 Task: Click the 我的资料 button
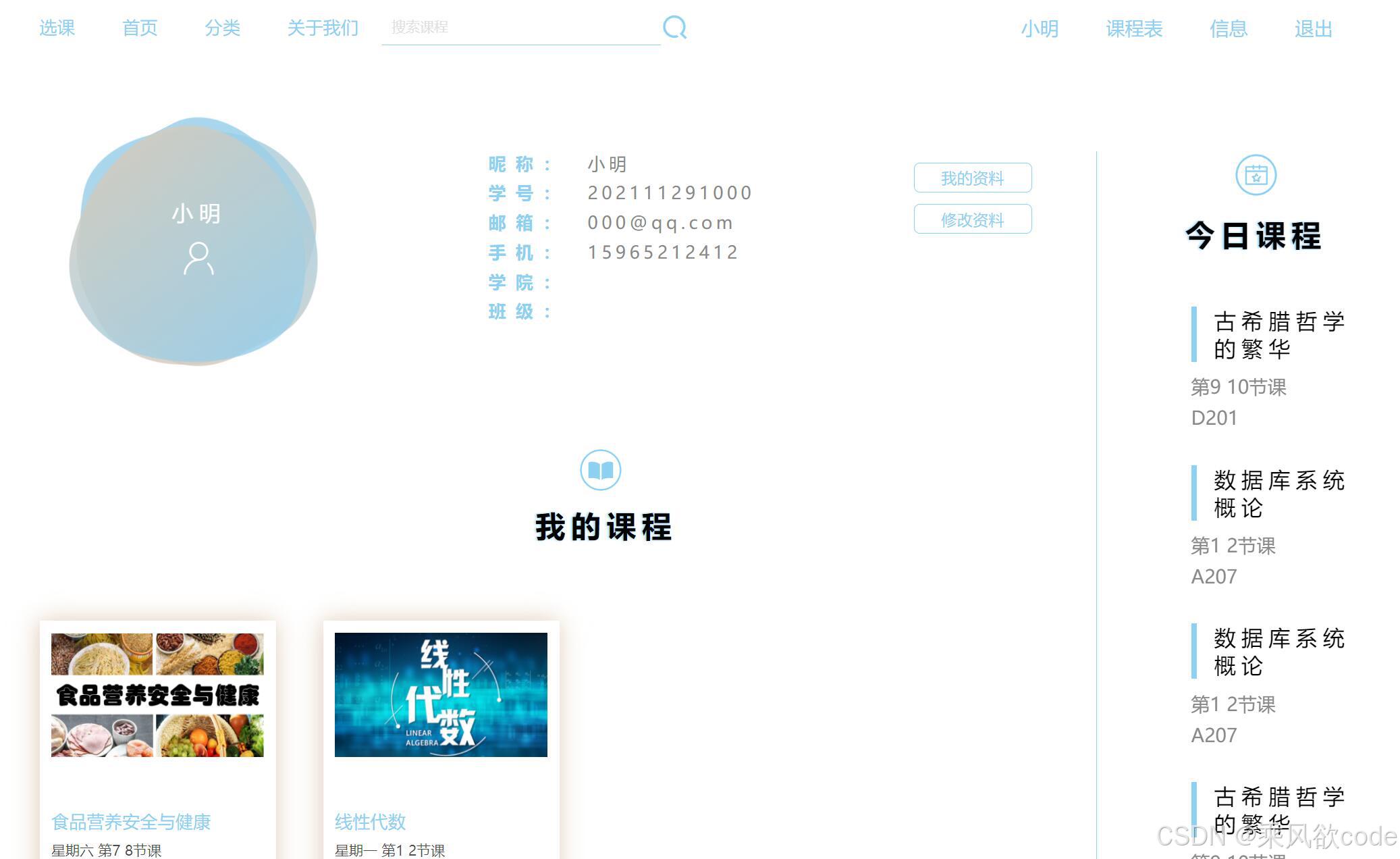[972, 177]
